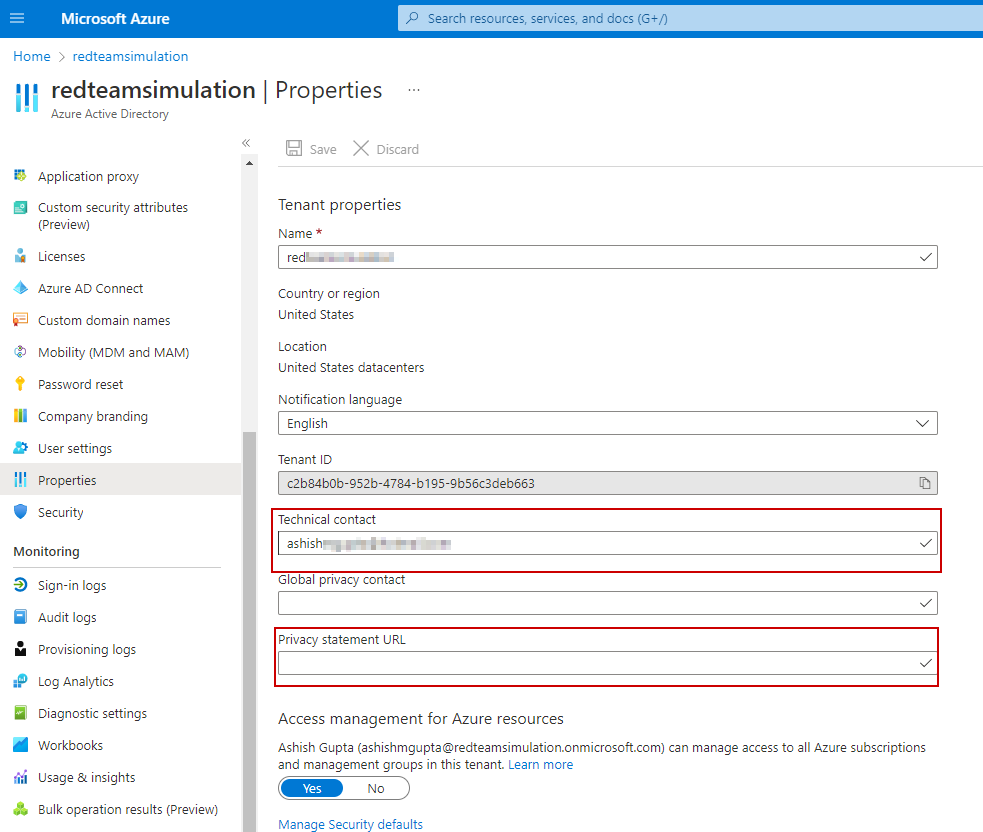Open the Azure AD Connect settings

pyautogui.click(x=89, y=288)
